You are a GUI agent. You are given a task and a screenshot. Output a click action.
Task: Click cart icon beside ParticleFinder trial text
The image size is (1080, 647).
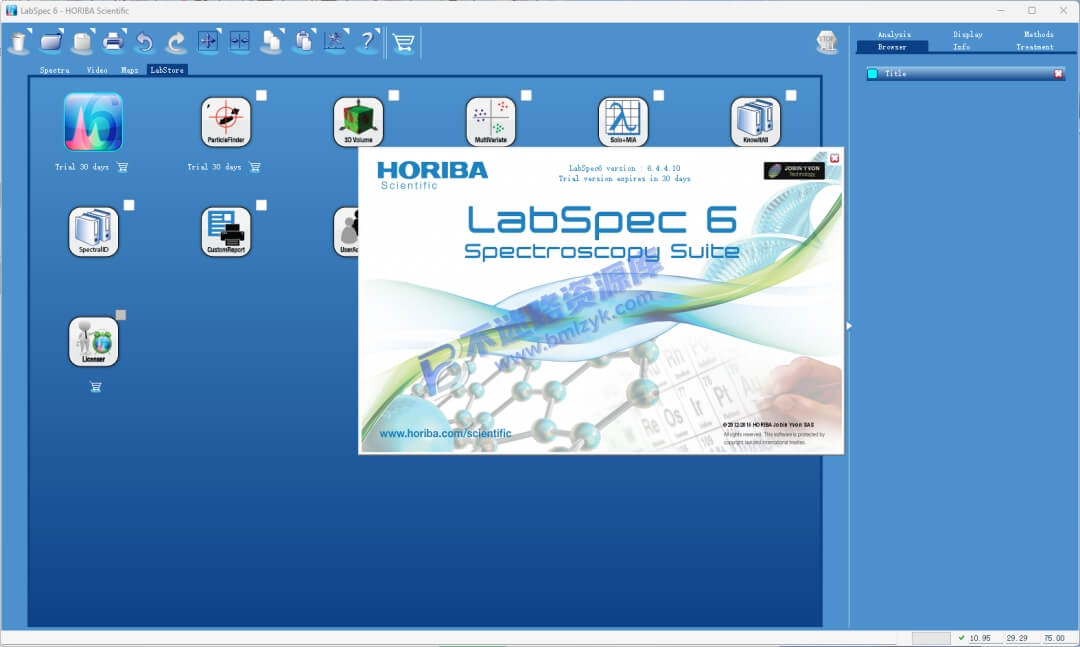[x=255, y=167]
